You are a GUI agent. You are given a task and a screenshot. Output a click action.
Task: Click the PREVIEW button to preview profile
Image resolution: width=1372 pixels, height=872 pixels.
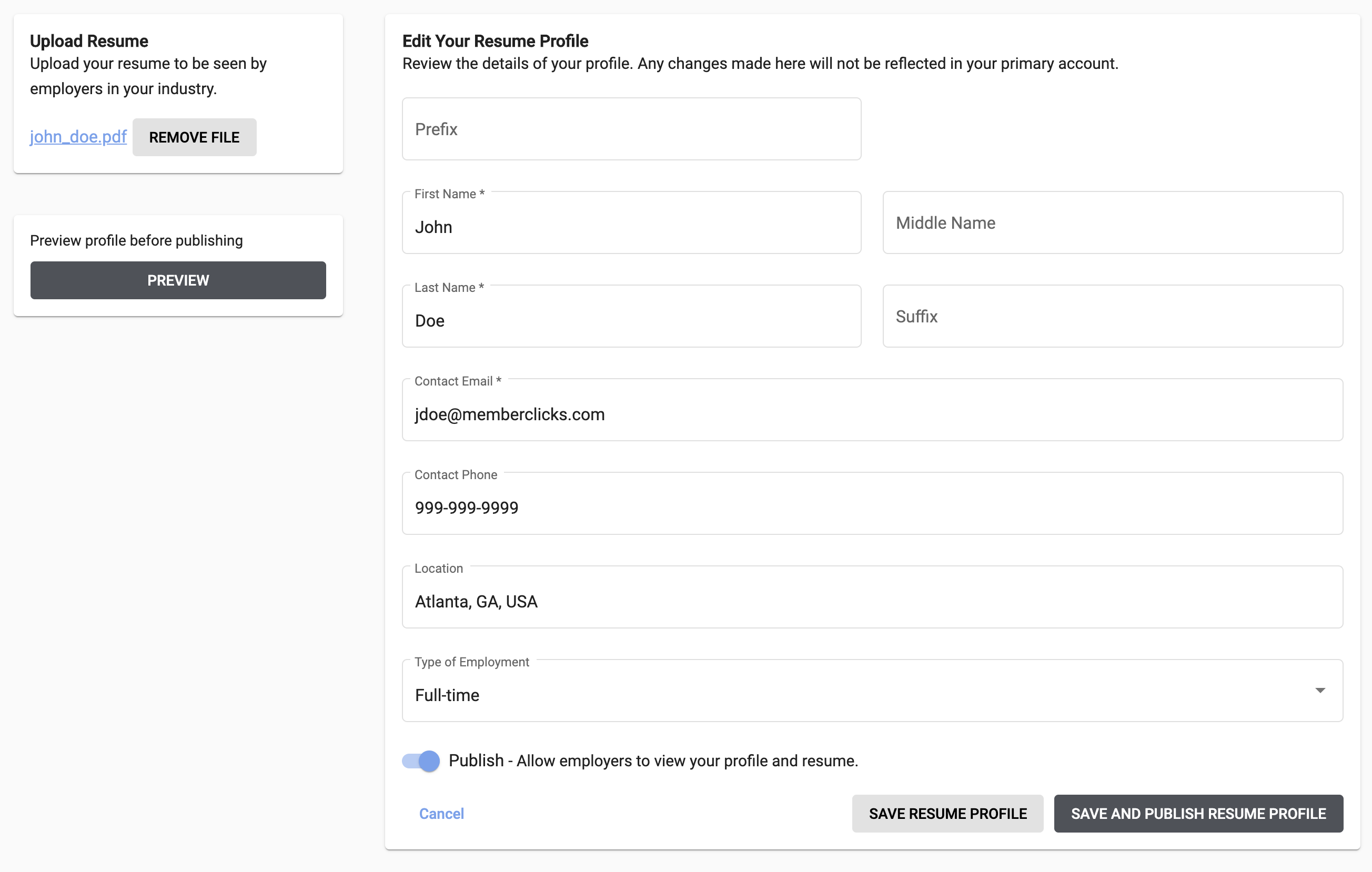click(178, 280)
